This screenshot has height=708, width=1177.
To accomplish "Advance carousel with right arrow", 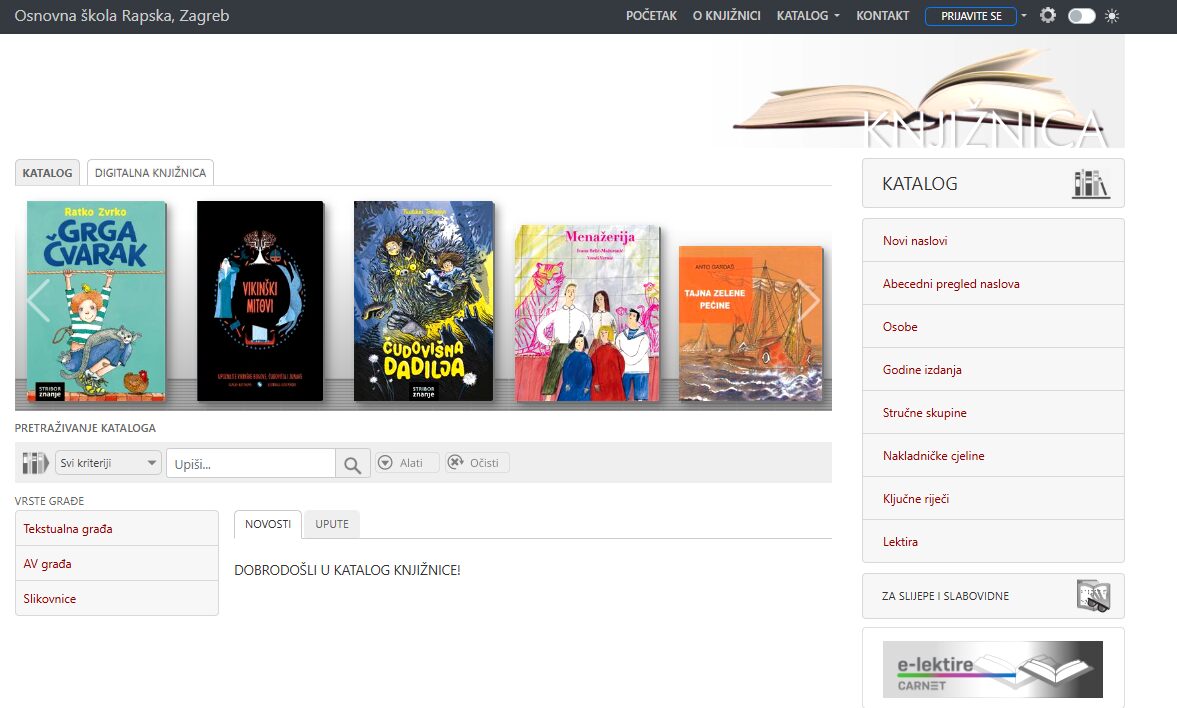I will 808,301.
